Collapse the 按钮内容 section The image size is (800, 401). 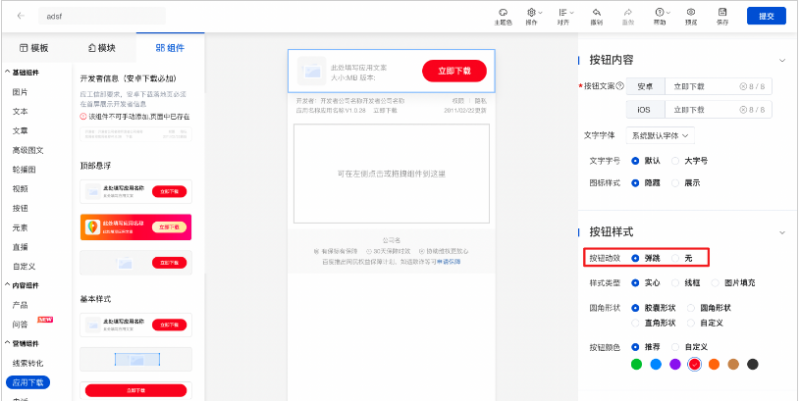pos(782,60)
